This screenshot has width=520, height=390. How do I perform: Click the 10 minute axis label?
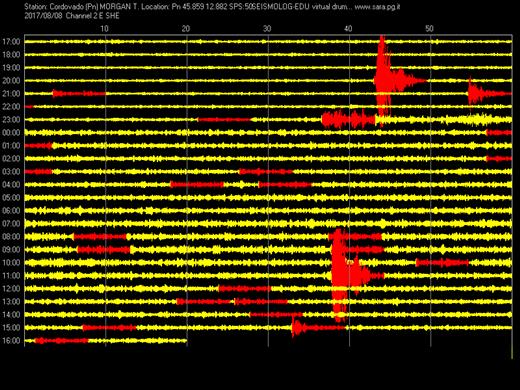coord(104,29)
